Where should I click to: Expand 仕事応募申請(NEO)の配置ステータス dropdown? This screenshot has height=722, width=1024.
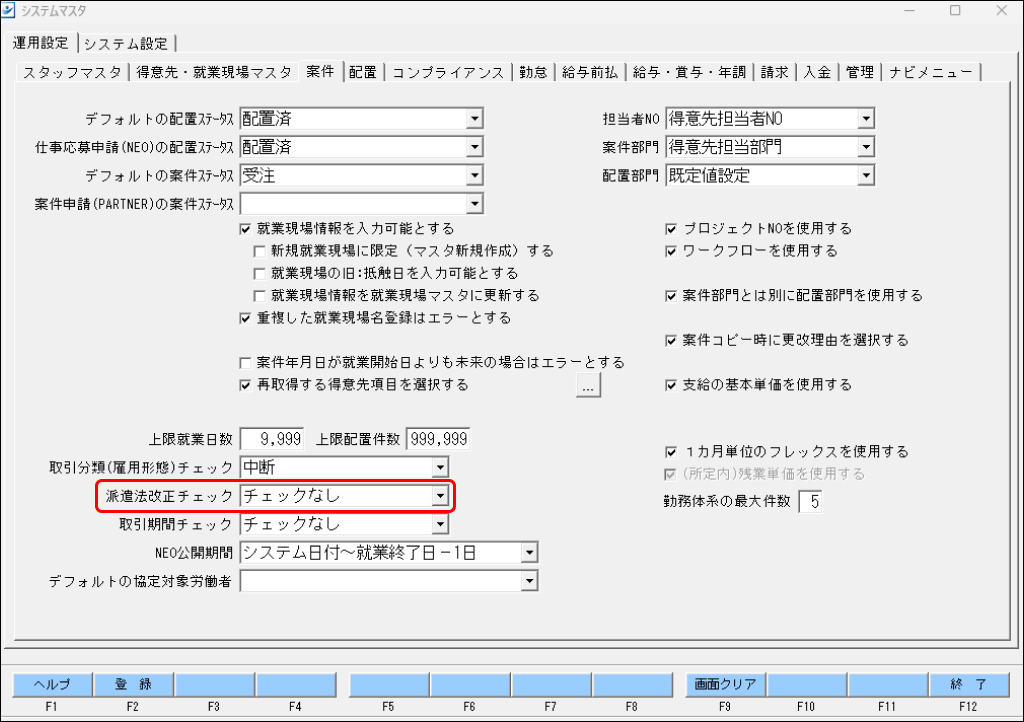pyautogui.click(x=475, y=147)
